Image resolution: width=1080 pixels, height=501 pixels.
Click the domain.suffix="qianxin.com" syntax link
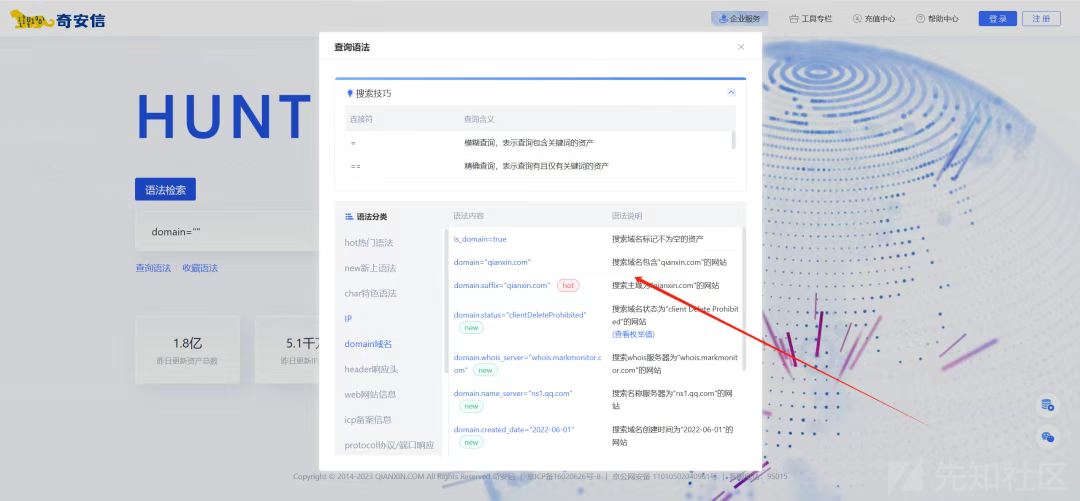pyautogui.click(x=501, y=285)
